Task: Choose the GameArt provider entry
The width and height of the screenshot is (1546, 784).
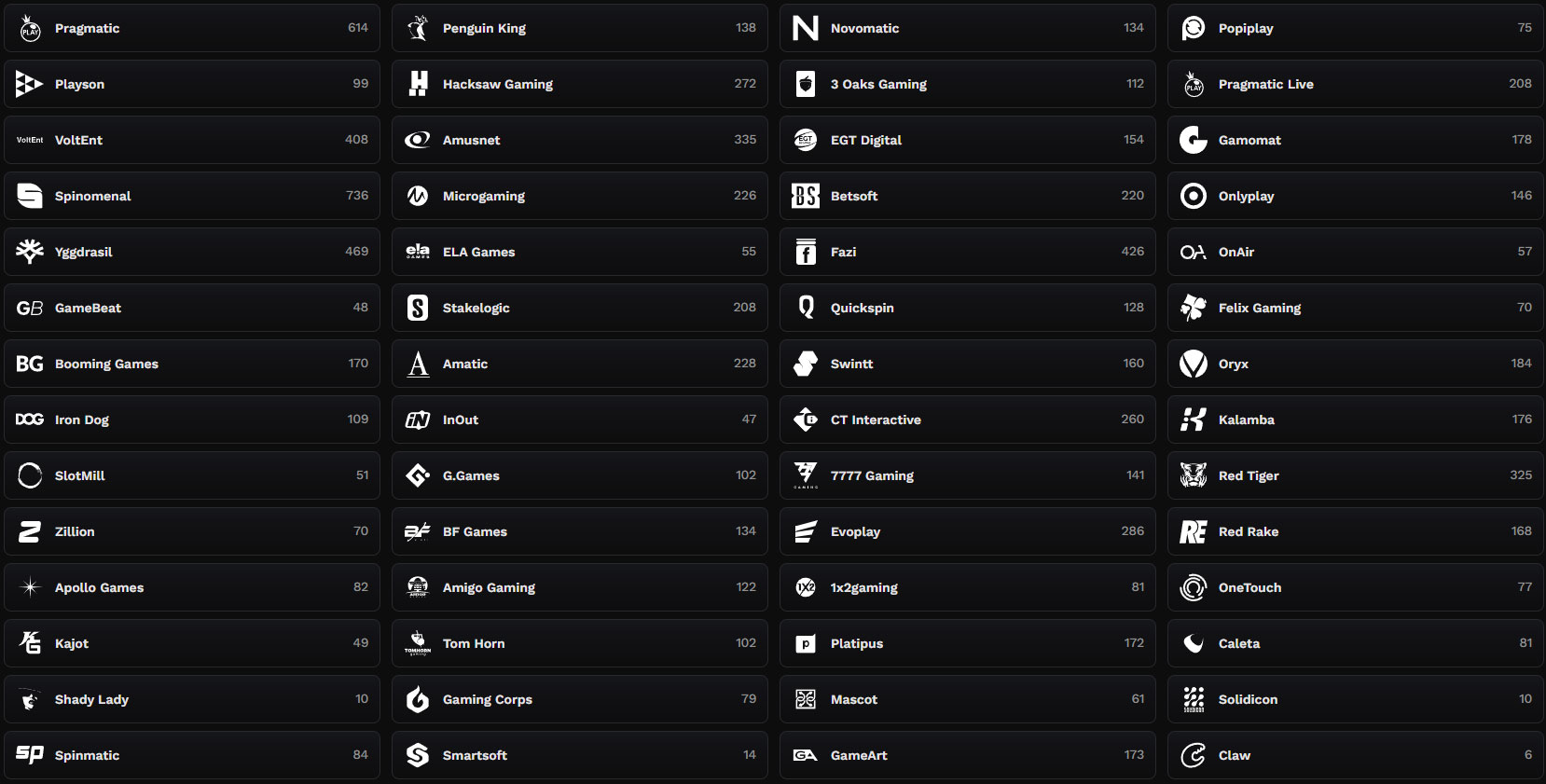Action: (968, 755)
